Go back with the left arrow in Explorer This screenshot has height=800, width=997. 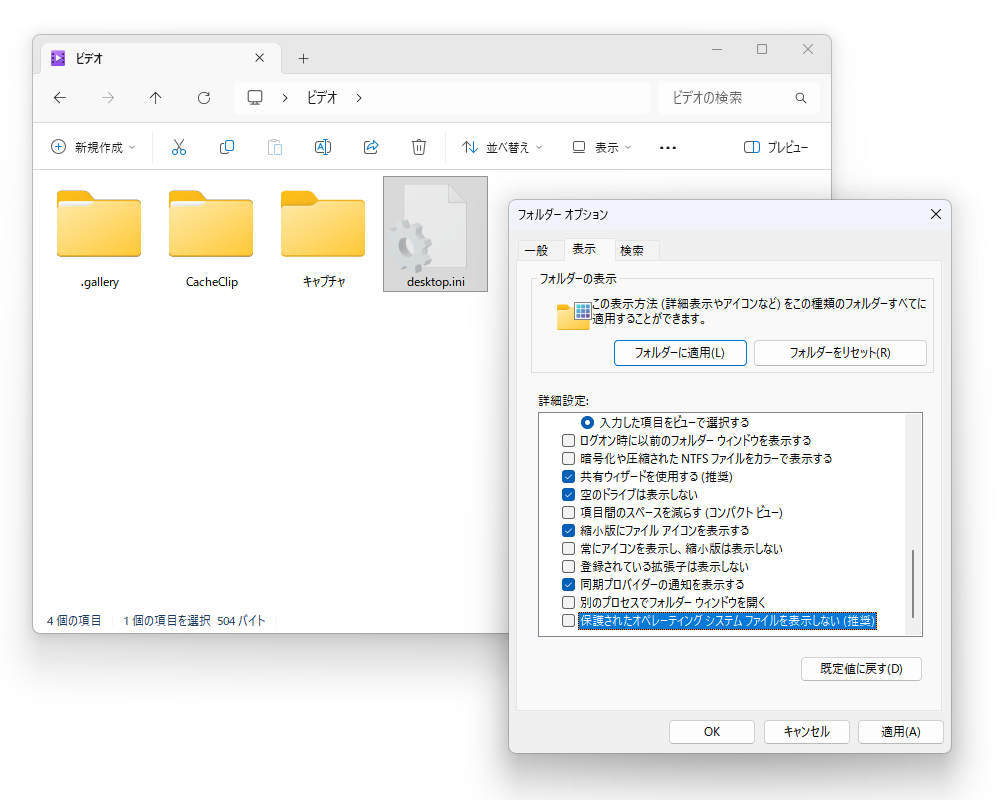pos(60,97)
